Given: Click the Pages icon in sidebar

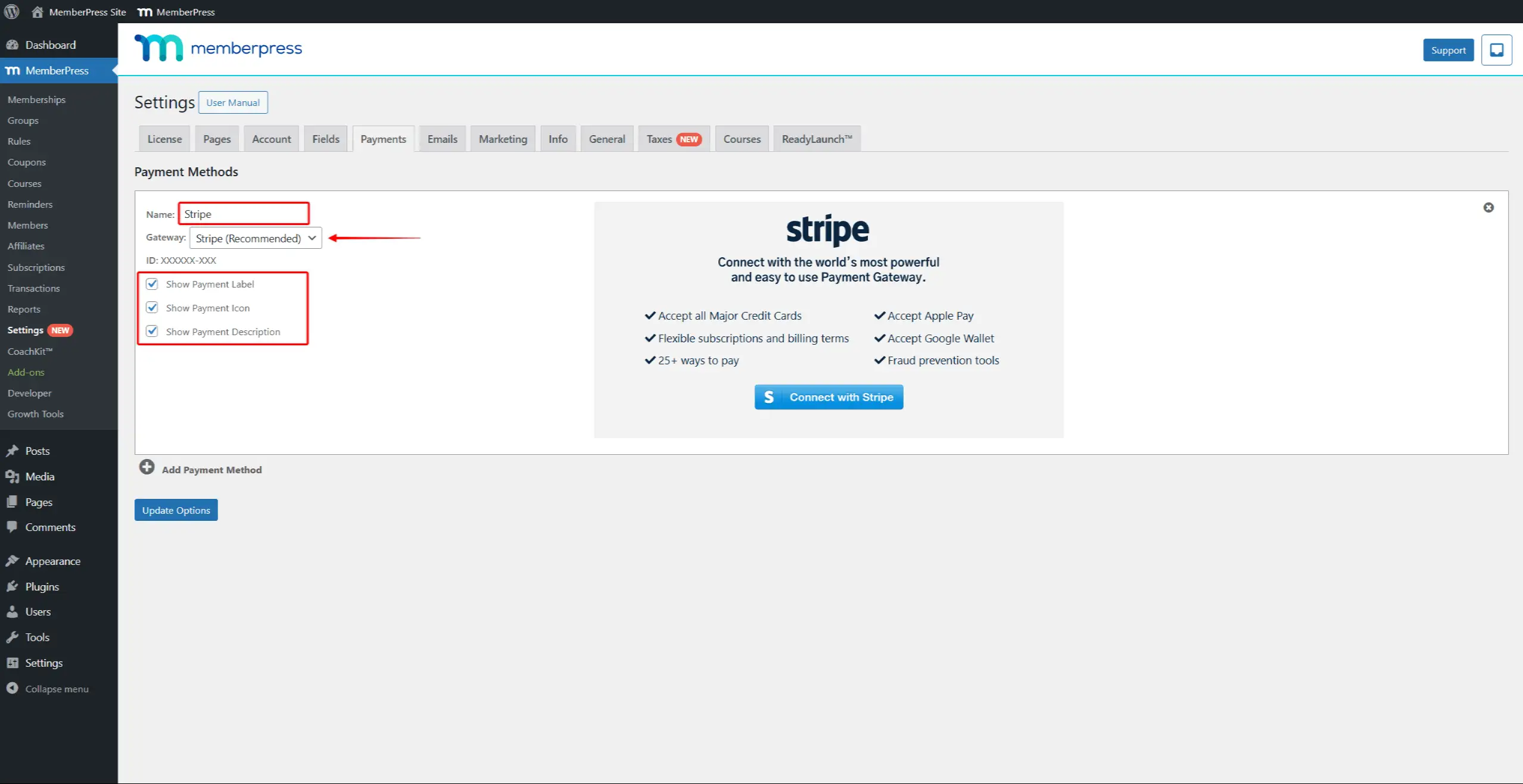Looking at the screenshot, I should point(12,502).
